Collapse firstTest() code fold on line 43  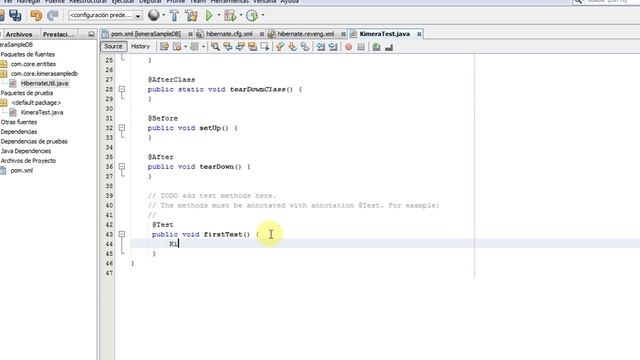122,234
